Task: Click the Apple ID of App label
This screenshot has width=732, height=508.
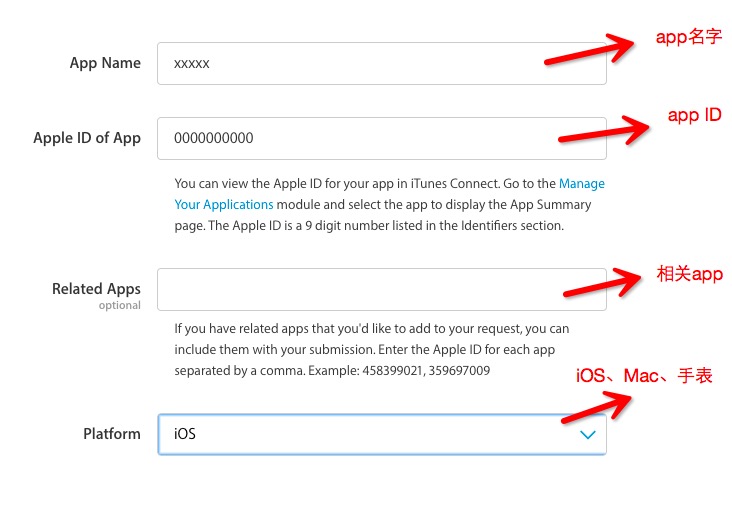Action: tap(87, 138)
